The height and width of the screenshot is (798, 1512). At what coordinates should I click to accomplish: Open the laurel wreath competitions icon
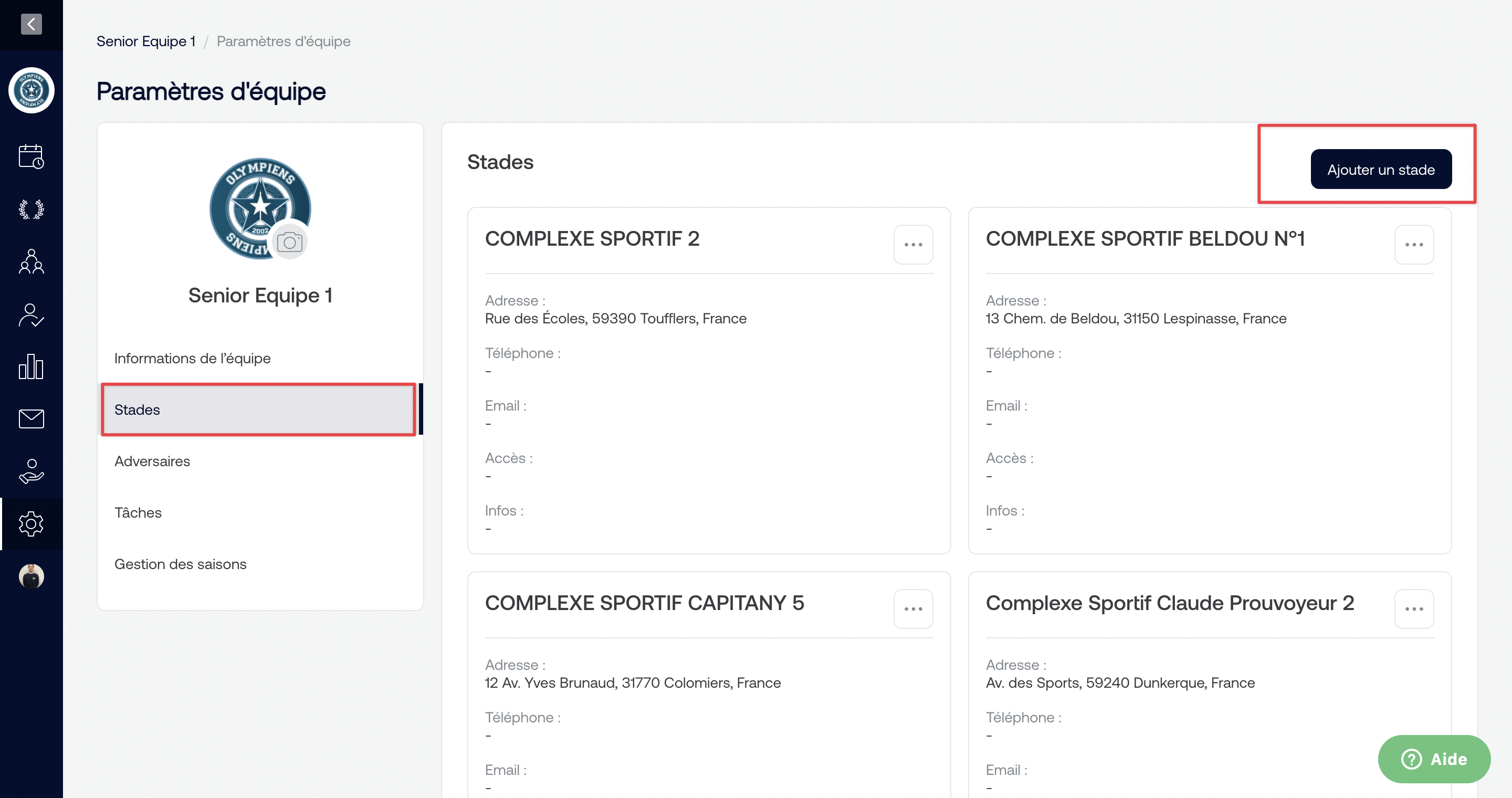(31, 209)
